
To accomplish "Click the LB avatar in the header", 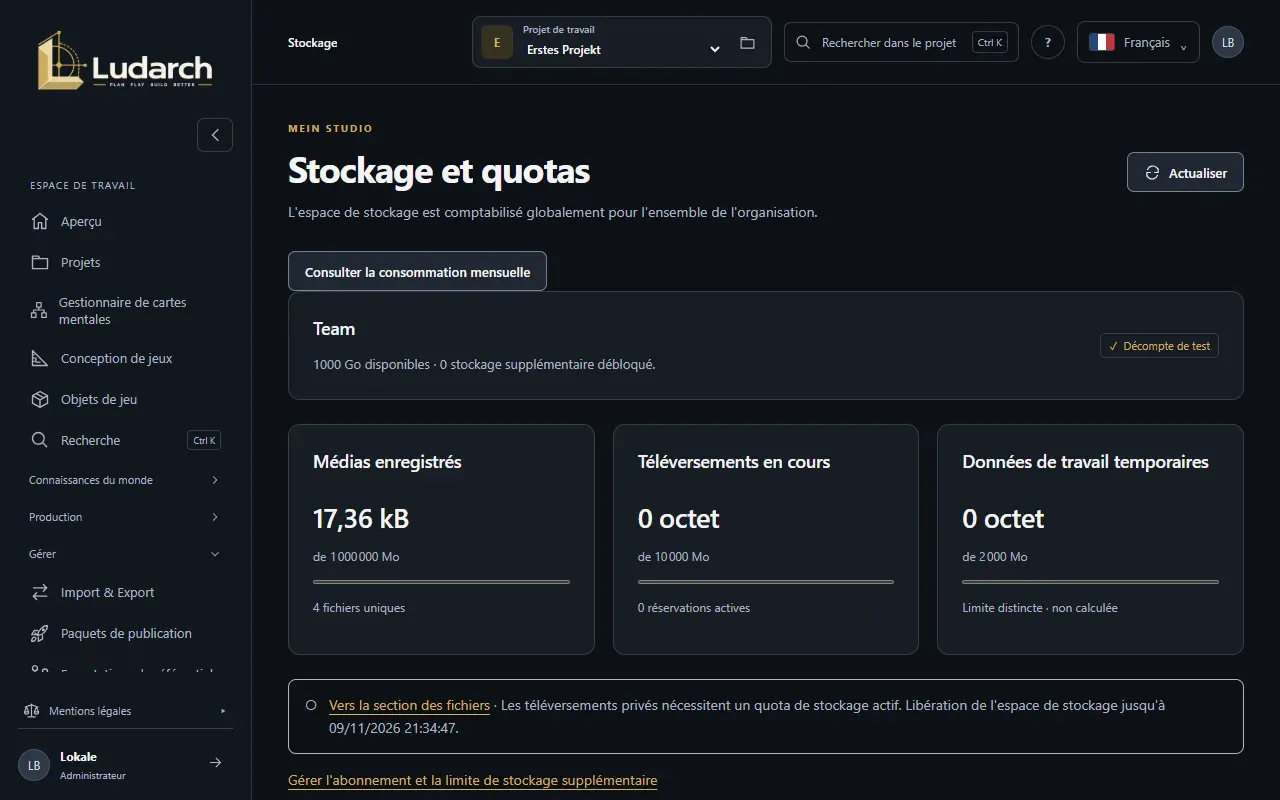I will (x=1228, y=42).
